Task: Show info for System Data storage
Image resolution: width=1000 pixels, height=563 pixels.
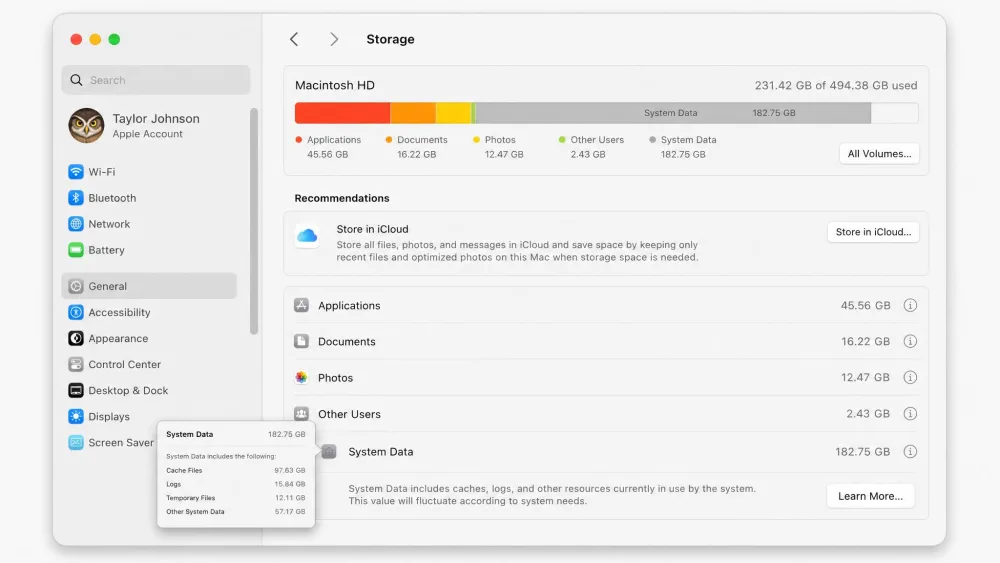Action: [x=910, y=451]
